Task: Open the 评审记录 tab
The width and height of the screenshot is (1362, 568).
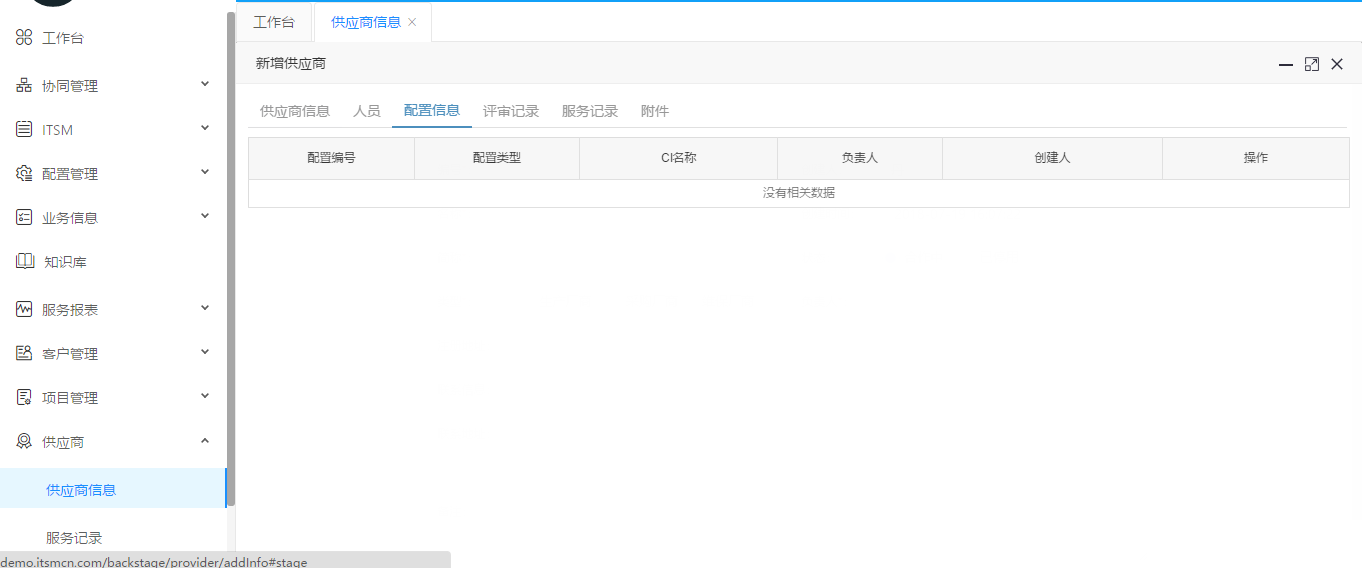Action: 511,111
